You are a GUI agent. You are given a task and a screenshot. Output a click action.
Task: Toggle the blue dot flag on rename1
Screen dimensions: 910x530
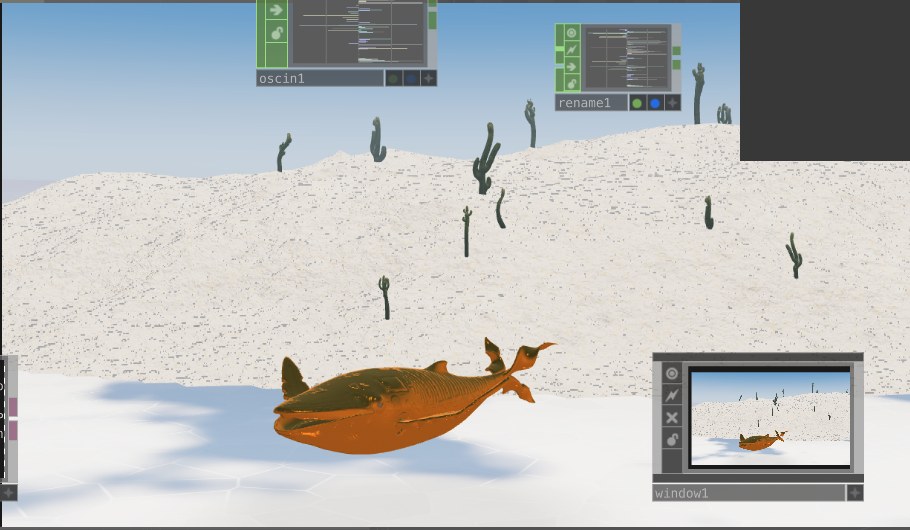click(x=655, y=103)
